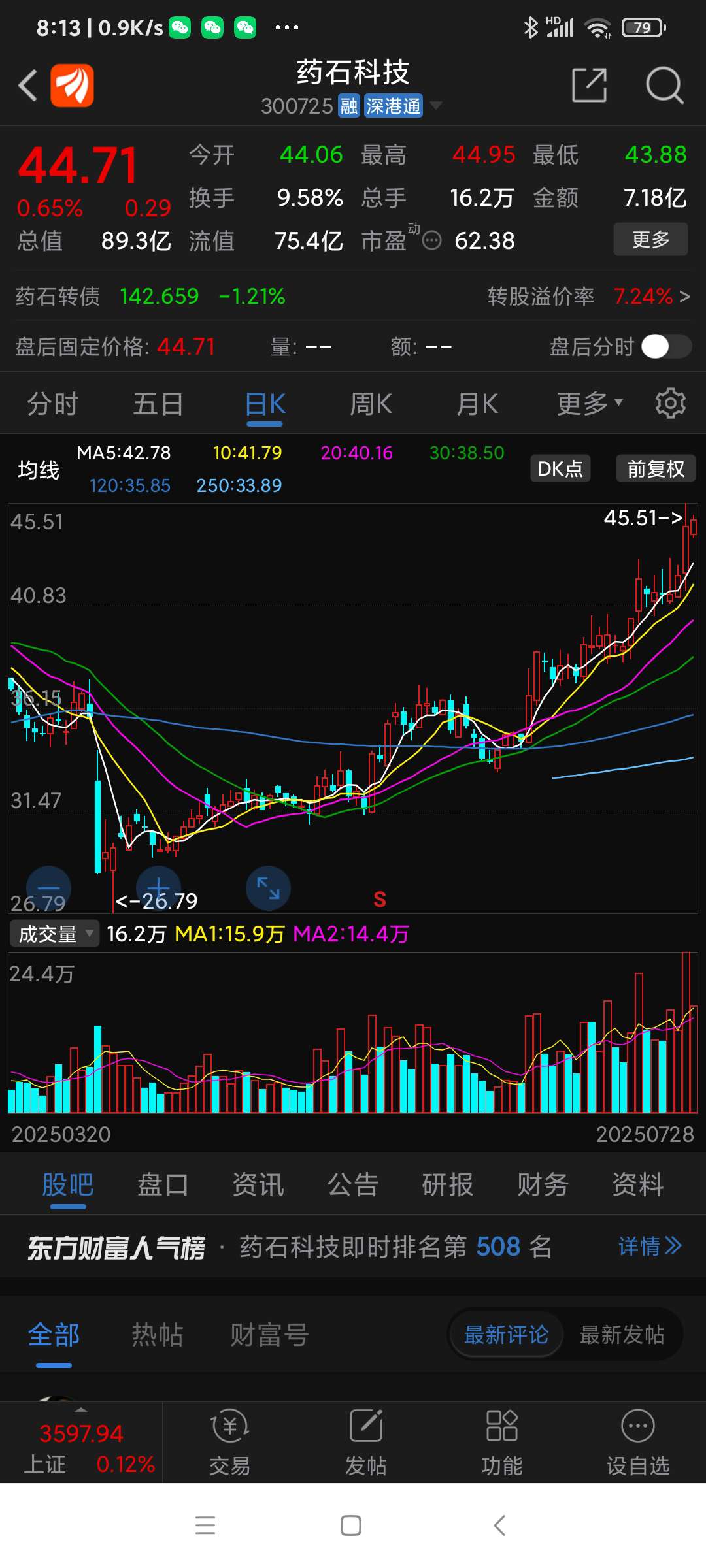The image size is (706, 1568).
Task: Switch to 财务 tab
Action: click(x=543, y=1184)
